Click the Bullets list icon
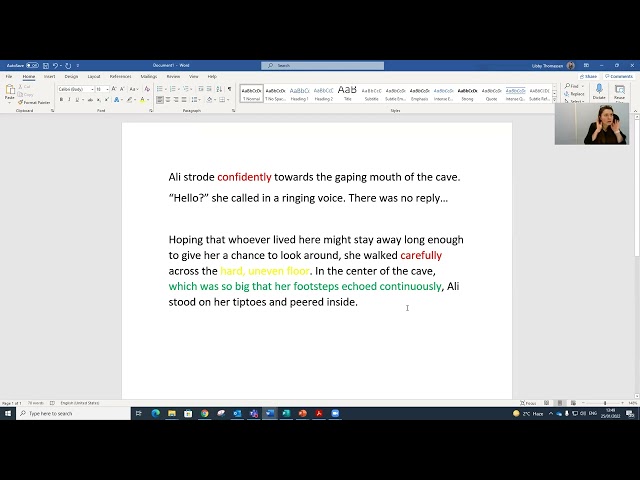The image size is (640, 480). (160, 89)
